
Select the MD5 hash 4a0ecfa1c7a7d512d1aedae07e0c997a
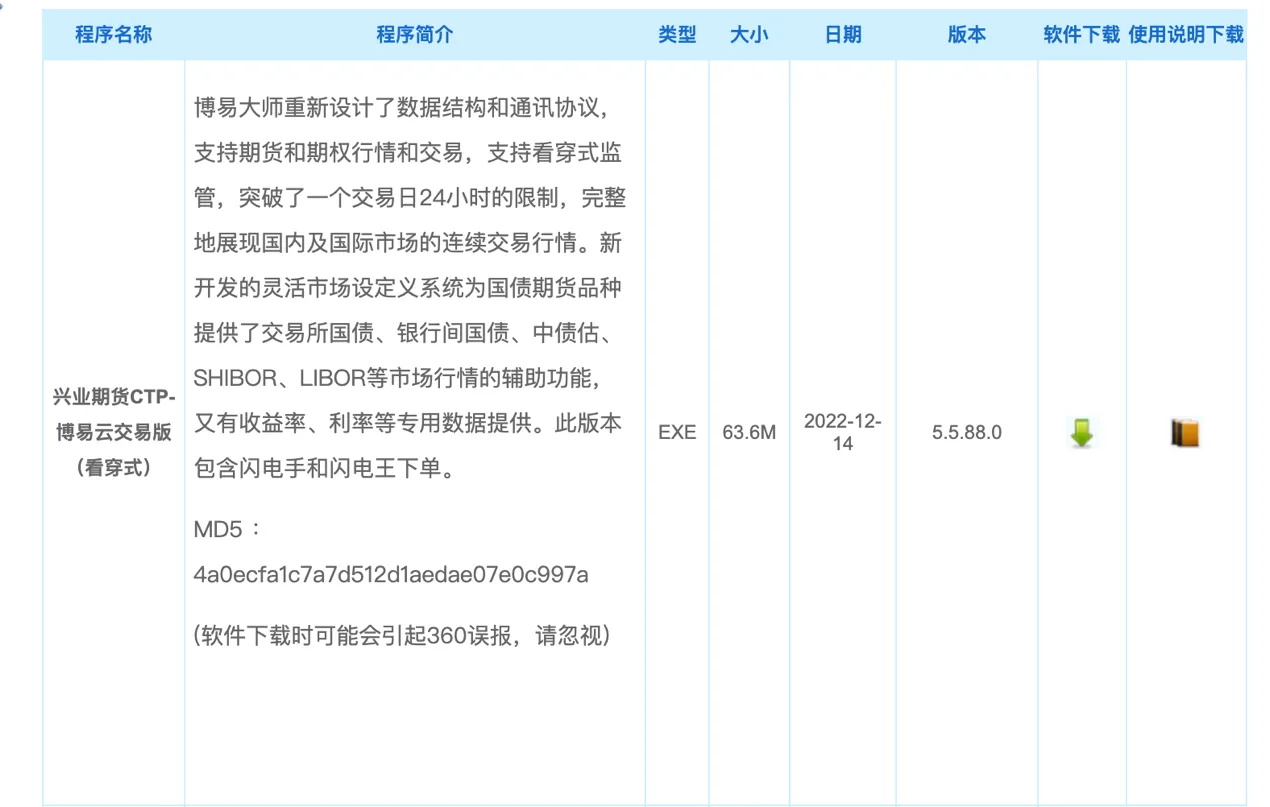pyautogui.click(x=391, y=575)
